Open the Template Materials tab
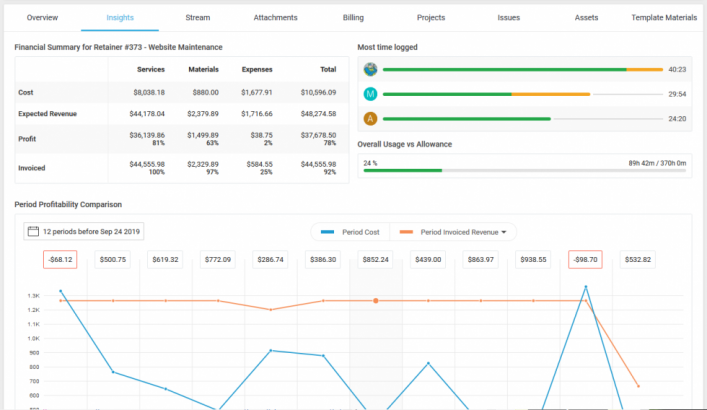Screen dimensions: 707x410 (x=664, y=18)
